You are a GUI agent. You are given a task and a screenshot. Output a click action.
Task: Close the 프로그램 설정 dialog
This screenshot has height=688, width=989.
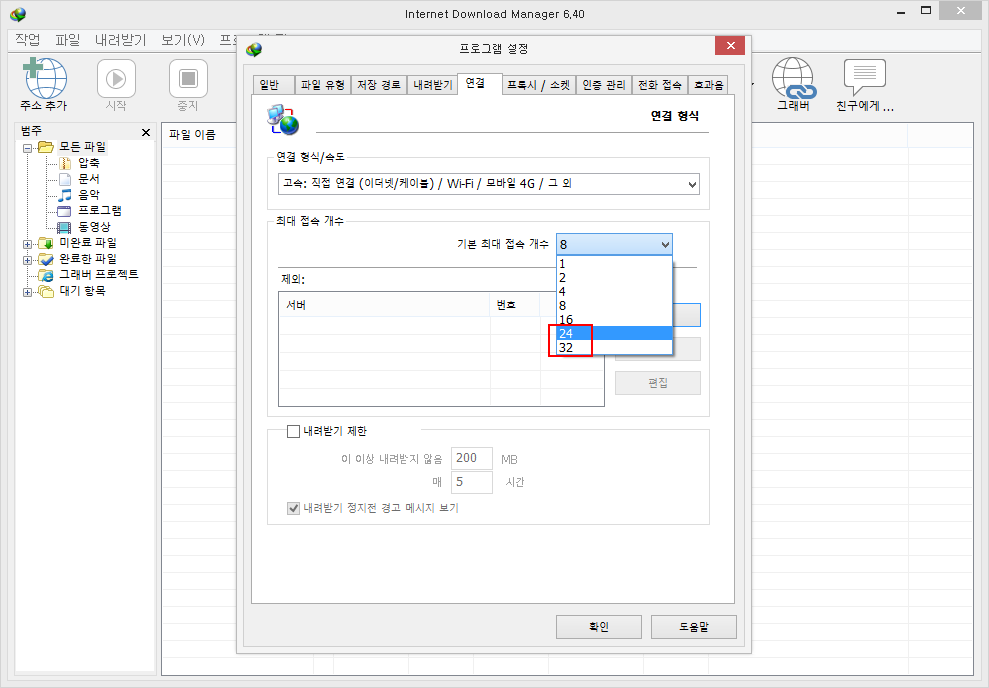pyautogui.click(x=730, y=45)
